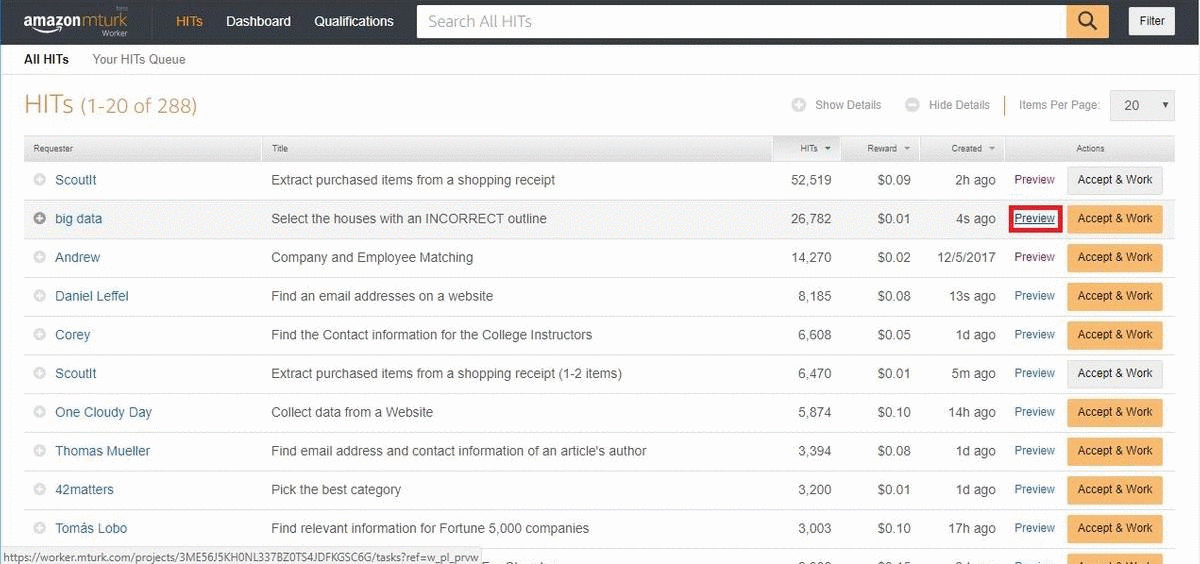Screen dimensions: 1200x564
Task: Click Show Details text link
Action: (x=848, y=105)
